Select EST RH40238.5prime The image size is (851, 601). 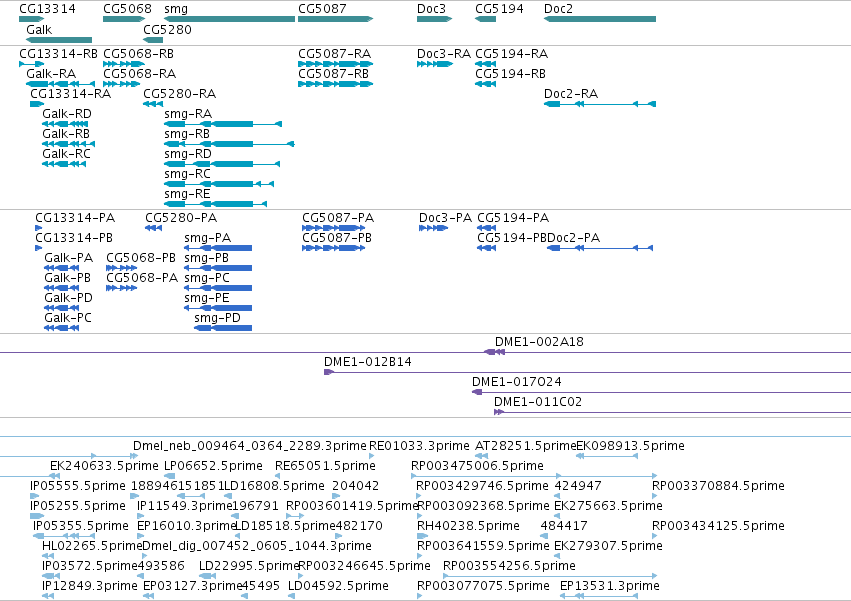[468, 526]
